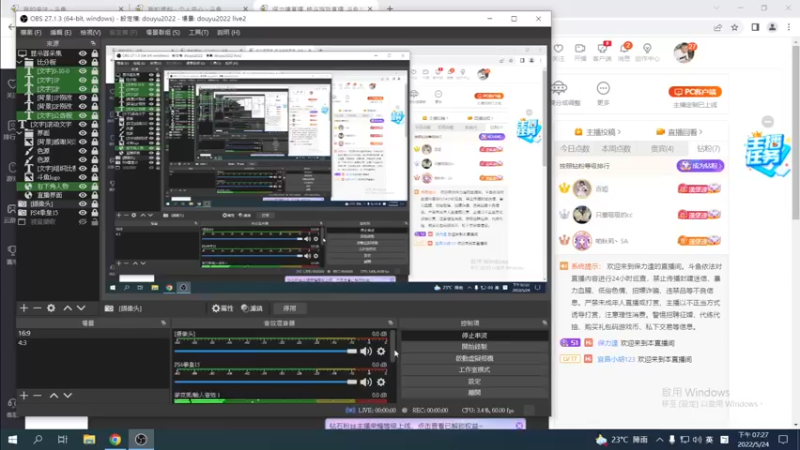
Task: Mute the PS4拳皇15 audio channel speaker icon
Action: (366, 382)
